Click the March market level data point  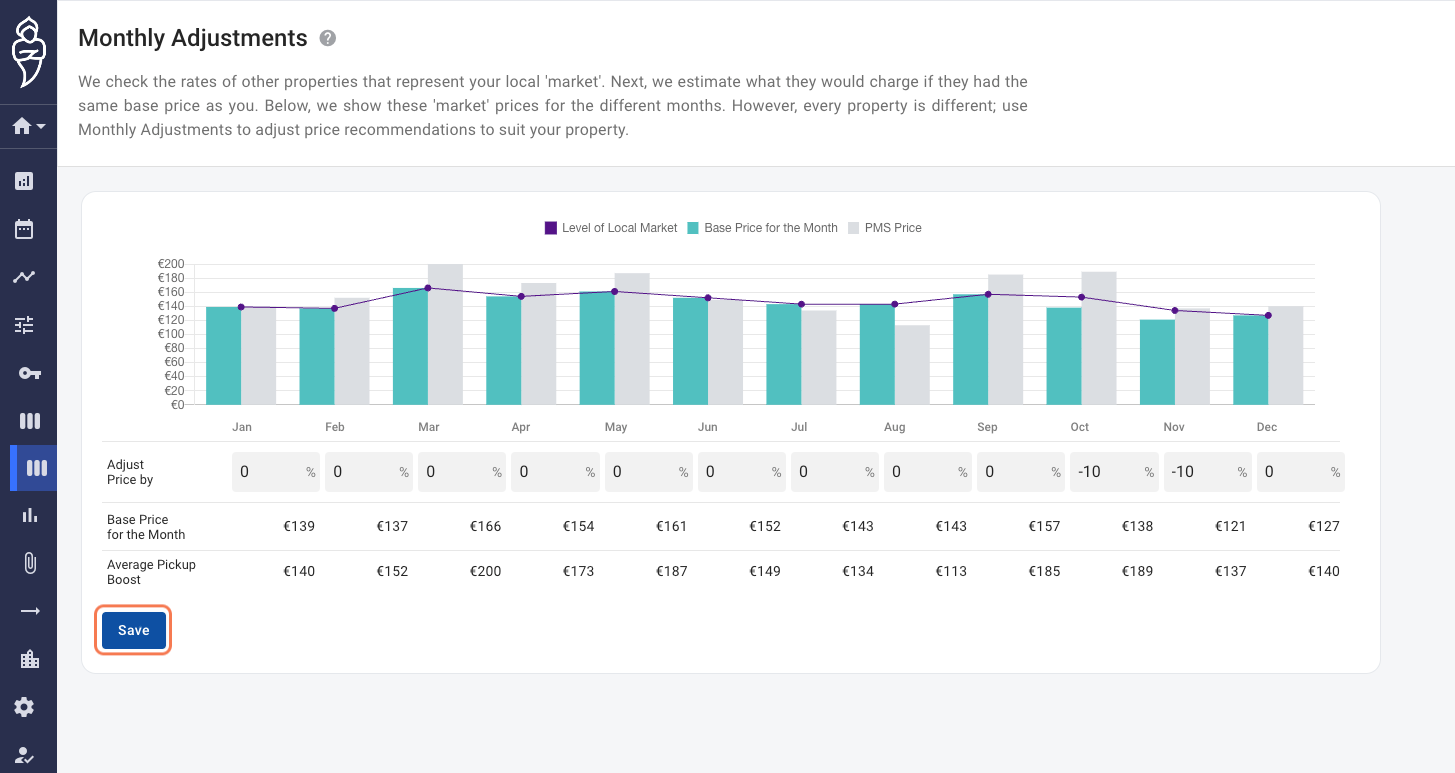(428, 288)
